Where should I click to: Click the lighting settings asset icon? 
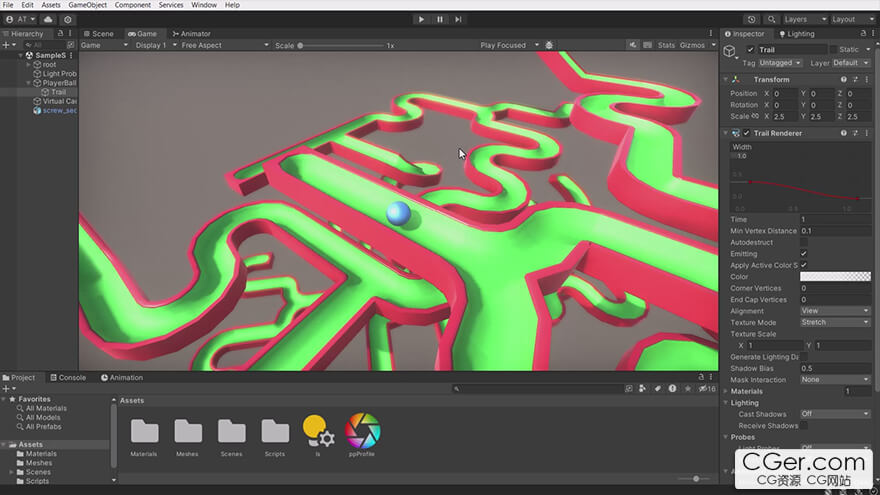point(318,431)
